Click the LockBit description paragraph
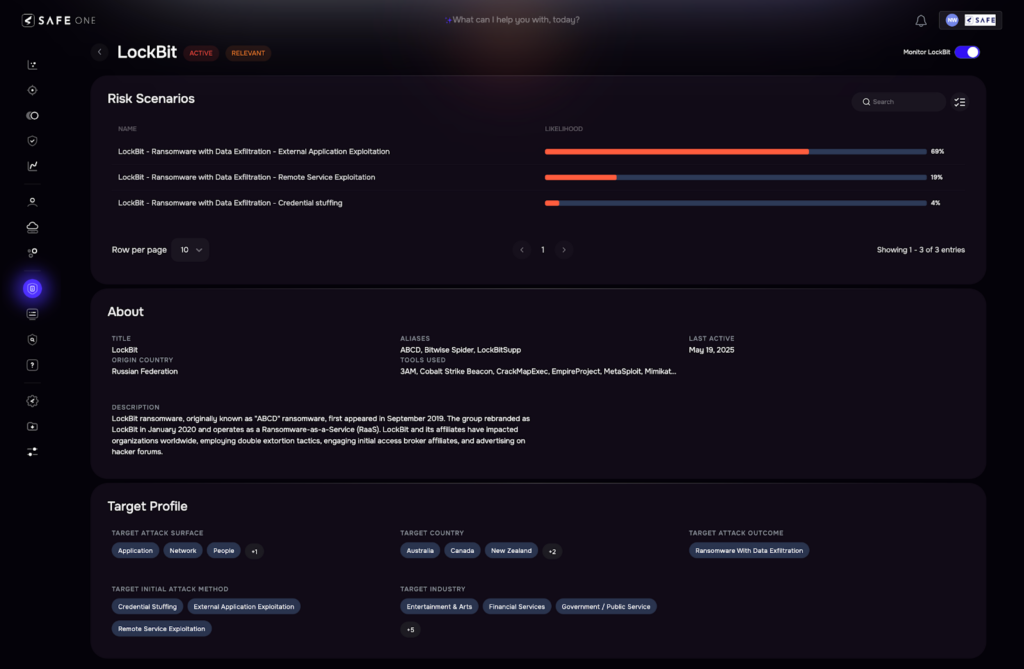Screen dimensions: 1024x669 (x=321, y=435)
